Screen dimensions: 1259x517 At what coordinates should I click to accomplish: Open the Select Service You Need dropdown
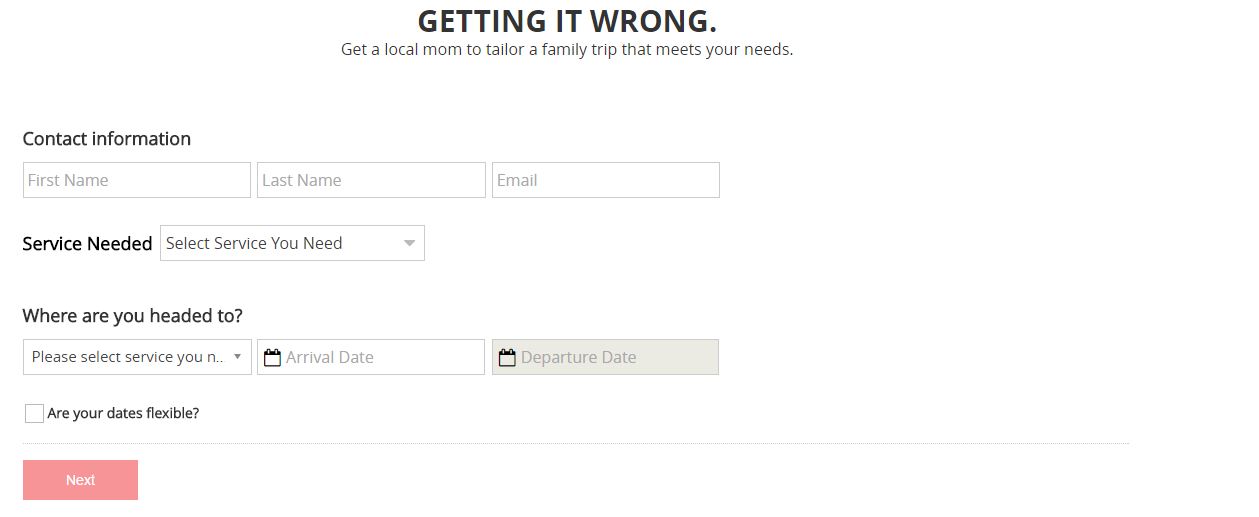pos(280,244)
